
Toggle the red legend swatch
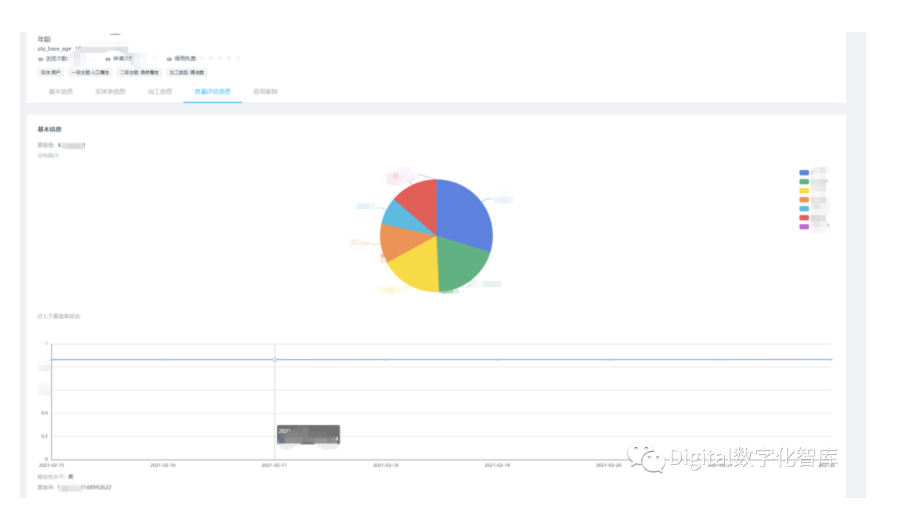point(804,217)
